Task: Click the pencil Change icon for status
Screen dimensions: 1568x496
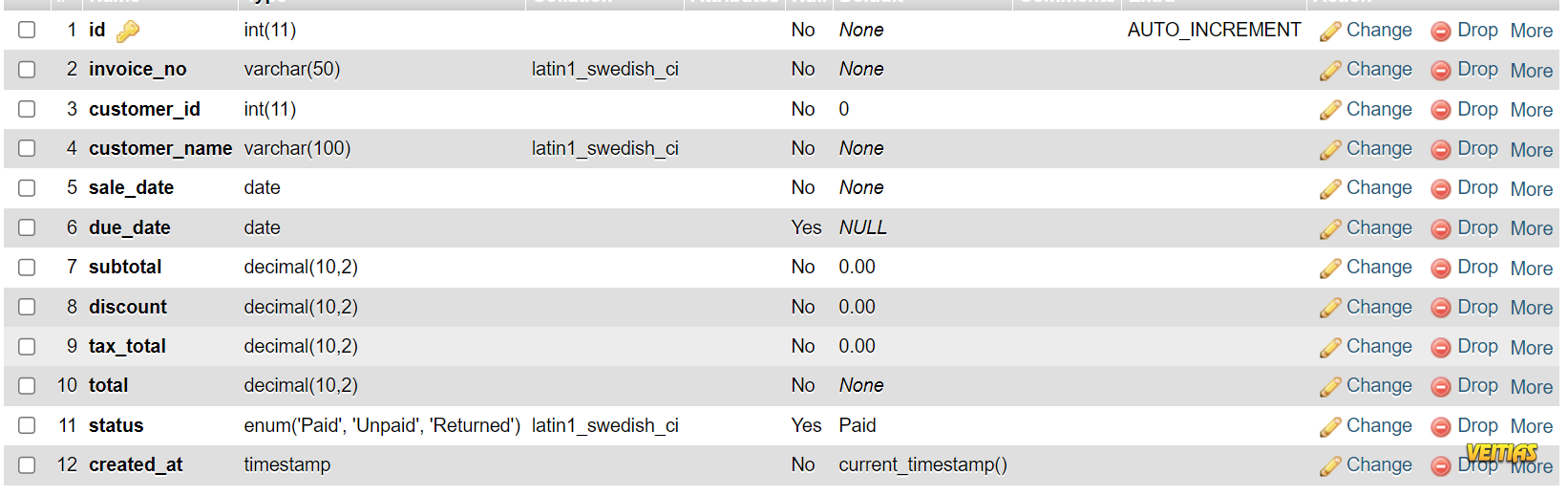Action: [x=1330, y=427]
